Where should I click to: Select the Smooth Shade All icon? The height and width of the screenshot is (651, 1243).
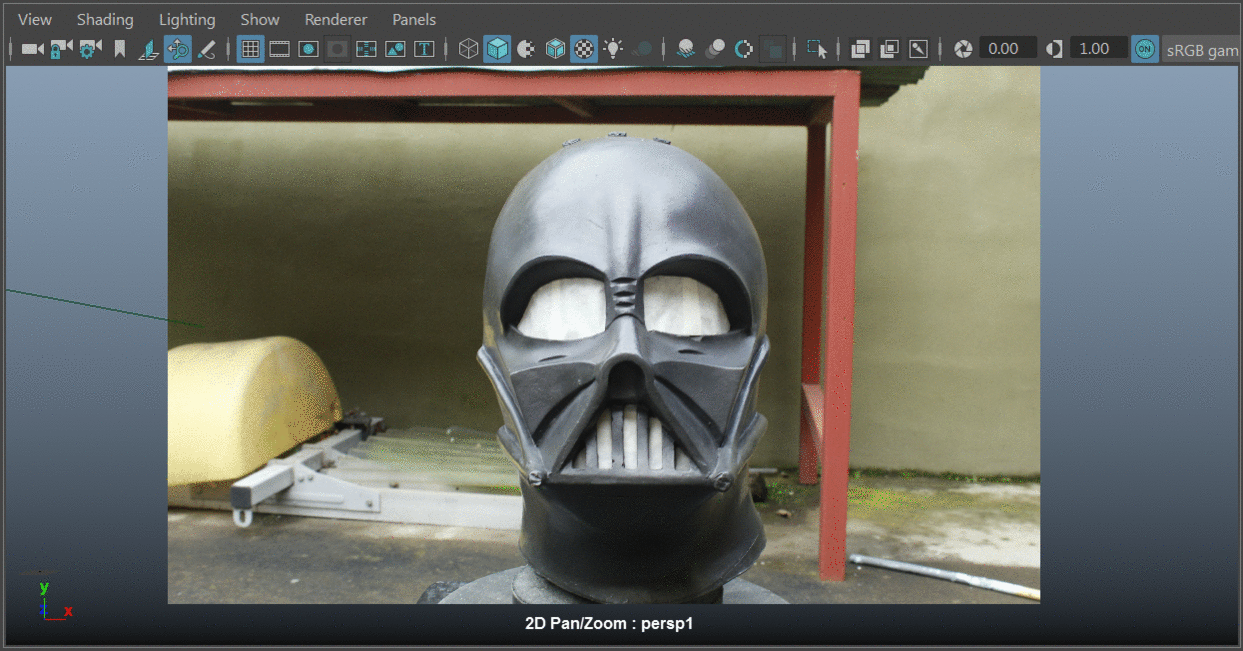(x=498, y=48)
